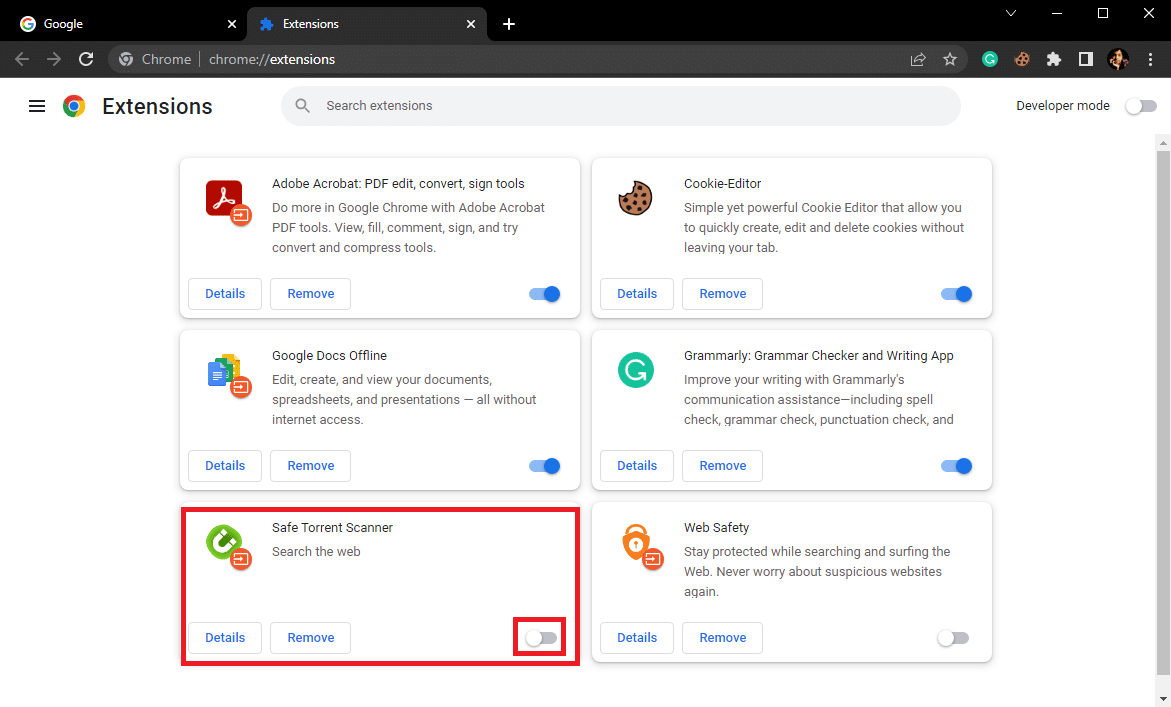Viewport: 1171px width, 707px height.
Task: Select the Extensions tab
Action: tap(367, 24)
